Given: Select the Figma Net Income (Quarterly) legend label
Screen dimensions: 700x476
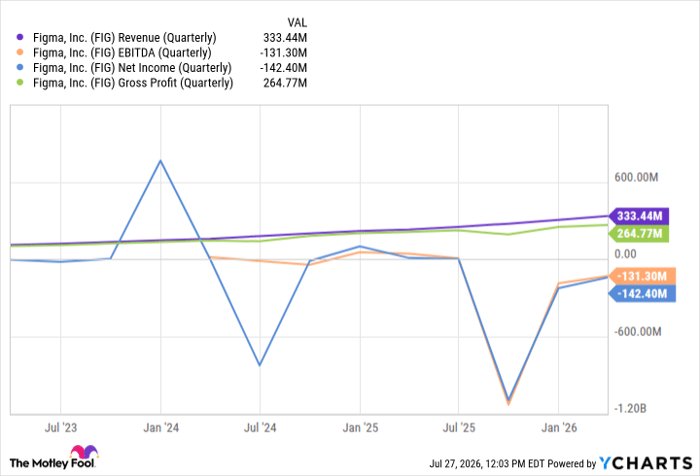Looking at the screenshot, I should 132,68.
